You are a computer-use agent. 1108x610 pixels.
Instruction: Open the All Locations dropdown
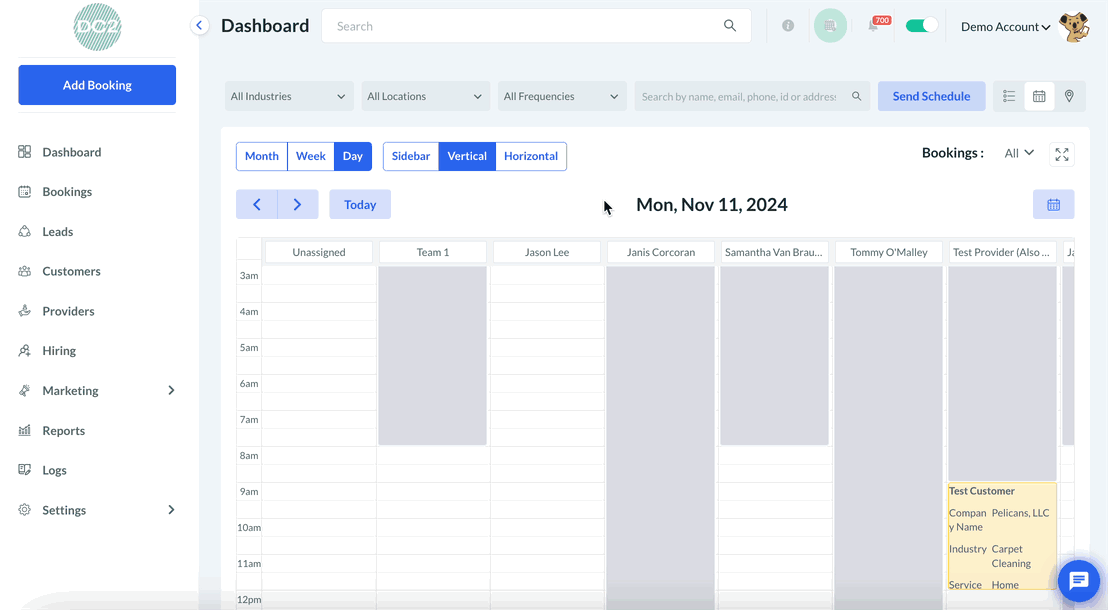(x=425, y=96)
